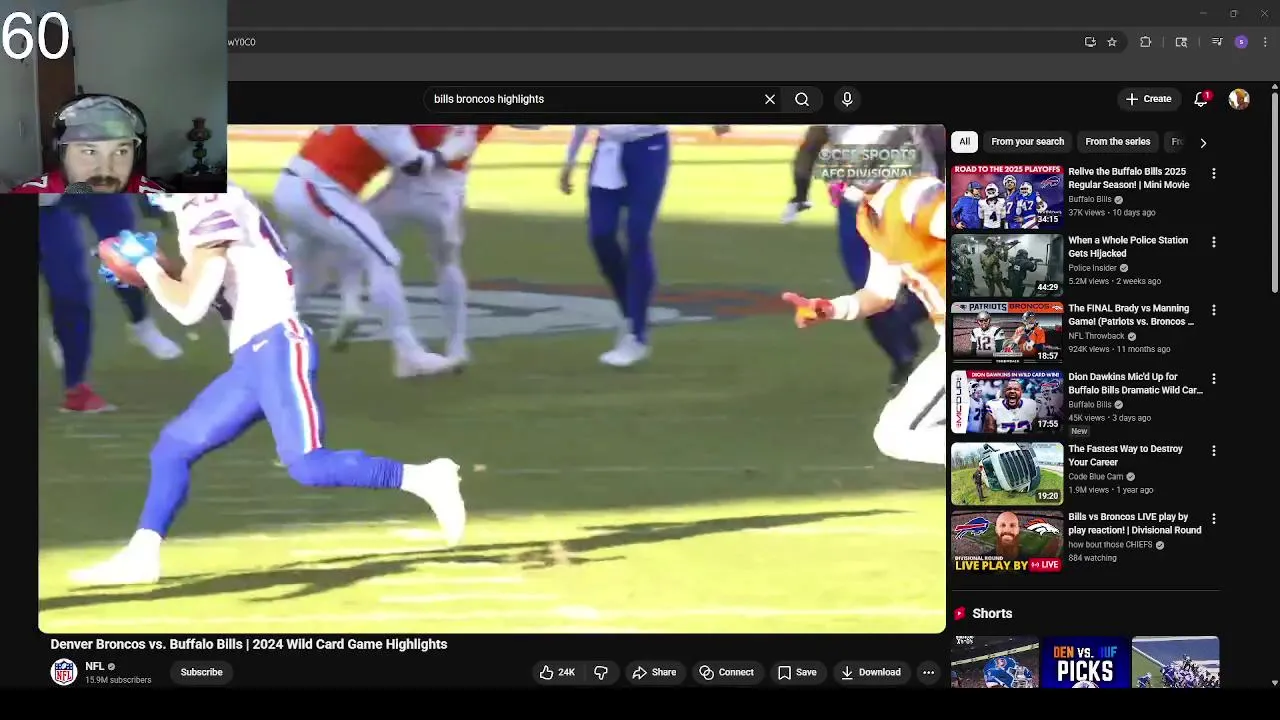
Task: Select the From the series chip
Action: click(x=1117, y=141)
